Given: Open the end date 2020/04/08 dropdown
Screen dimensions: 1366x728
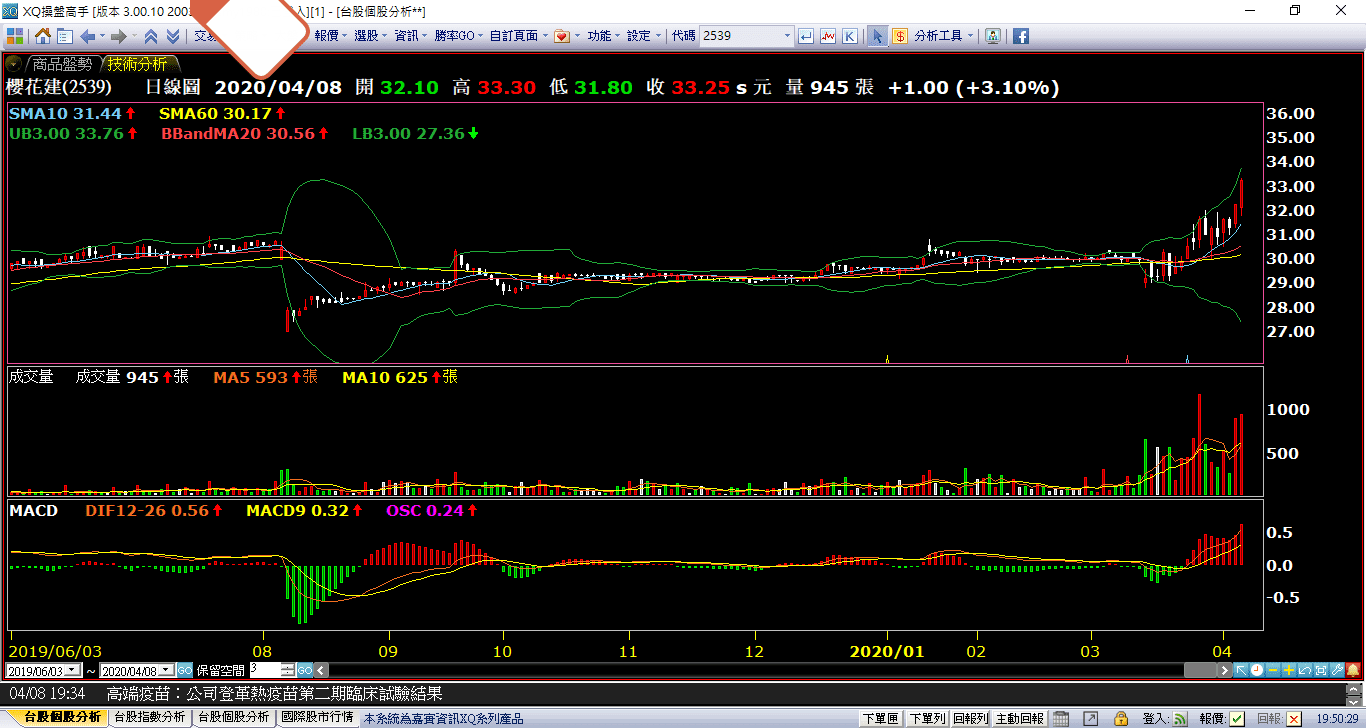Looking at the screenshot, I should pos(167,670).
